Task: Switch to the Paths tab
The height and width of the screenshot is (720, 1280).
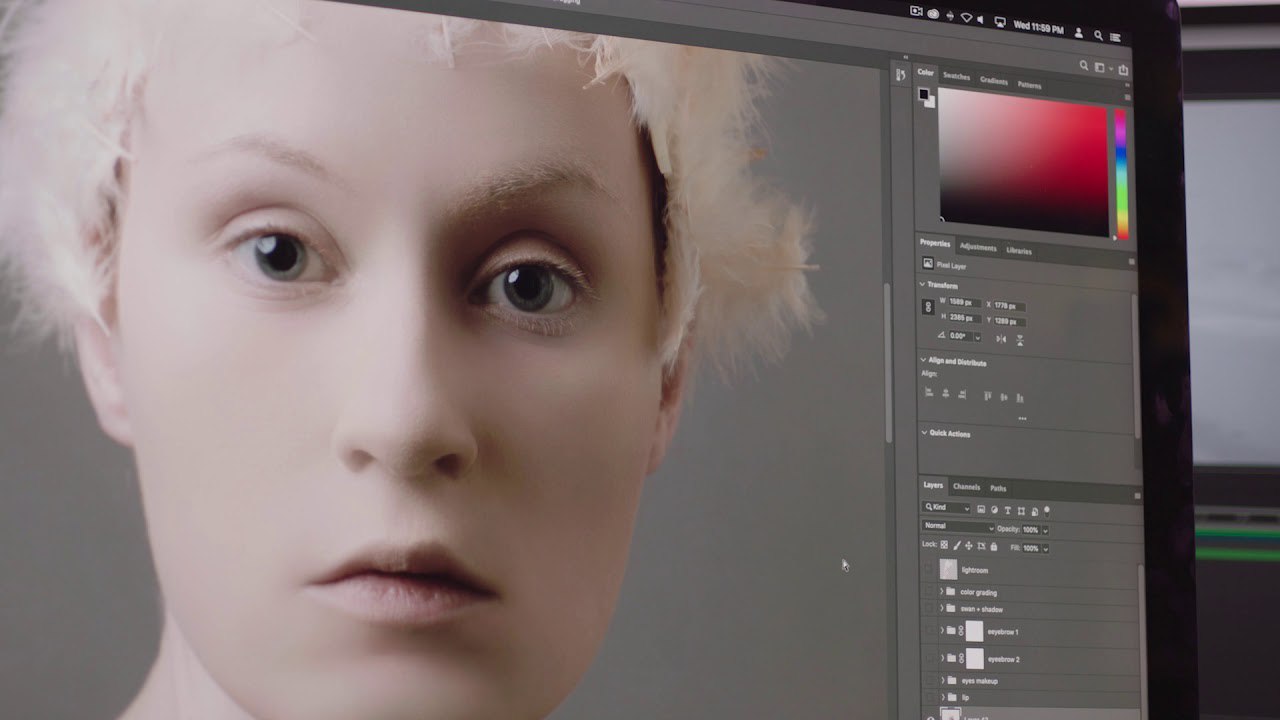Action: (998, 488)
